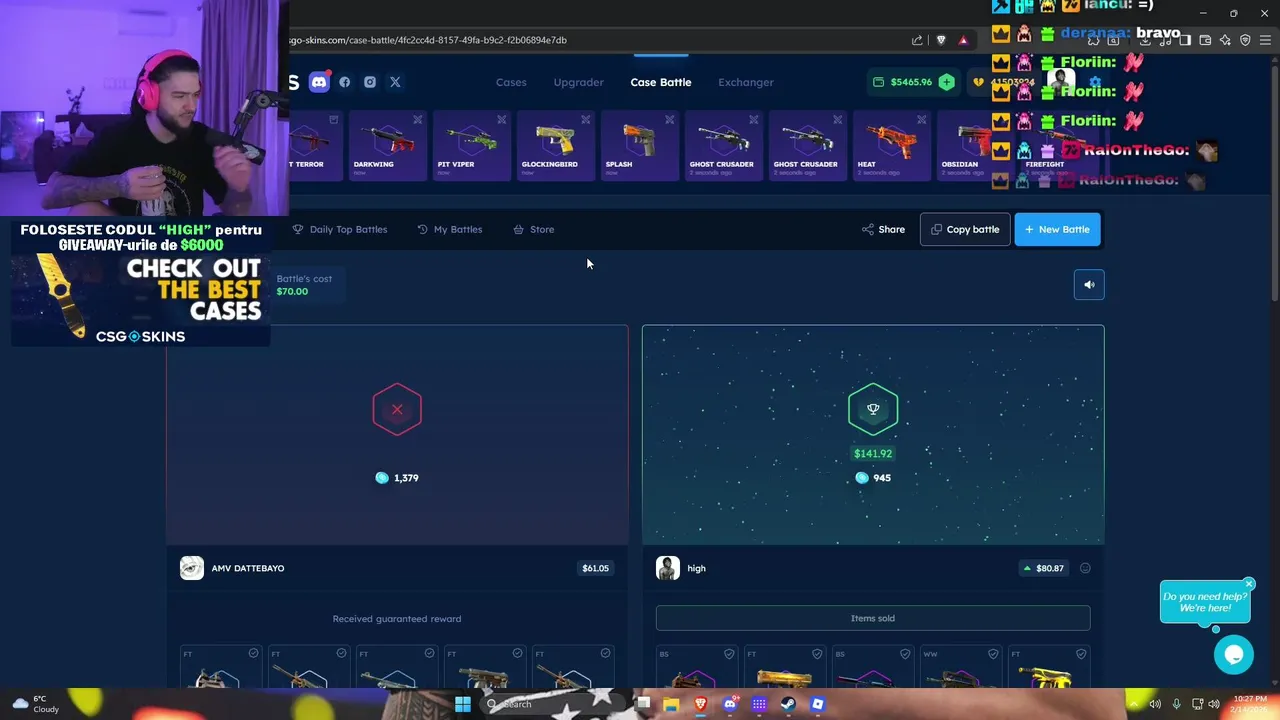Click the share icon in the address bar
1280x720 pixels.
click(x=917, y=40)
